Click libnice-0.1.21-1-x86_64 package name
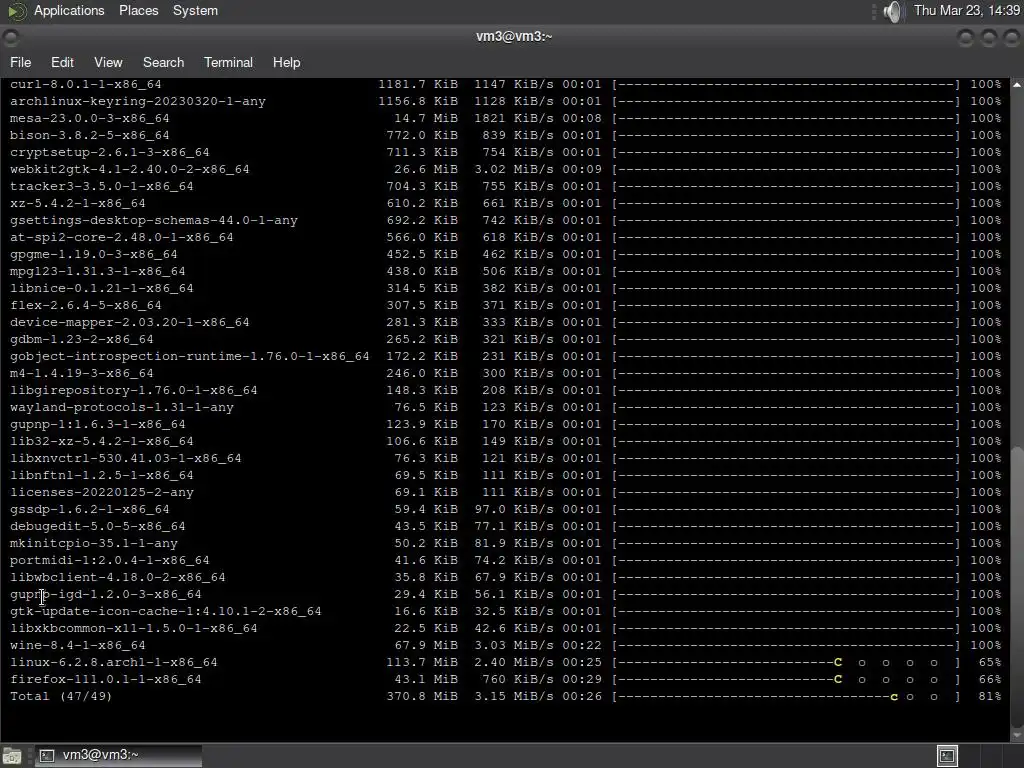This screenshot has width=1024, height=768. [102, 288]
